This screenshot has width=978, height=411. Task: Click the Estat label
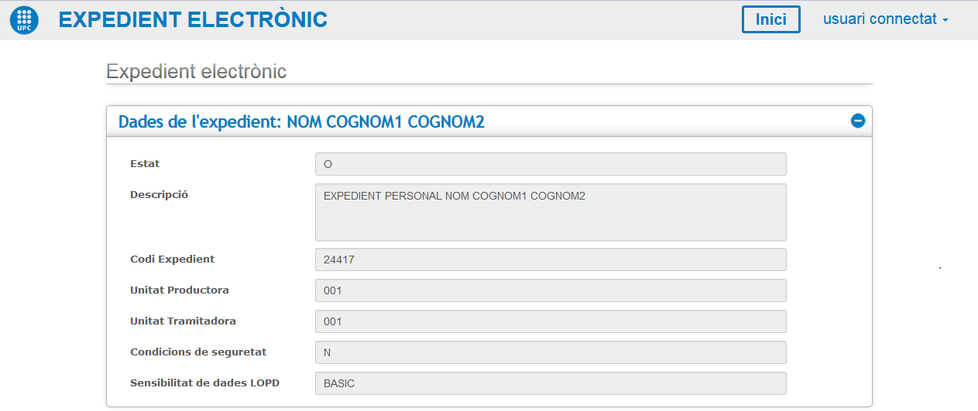click(145, 163)
